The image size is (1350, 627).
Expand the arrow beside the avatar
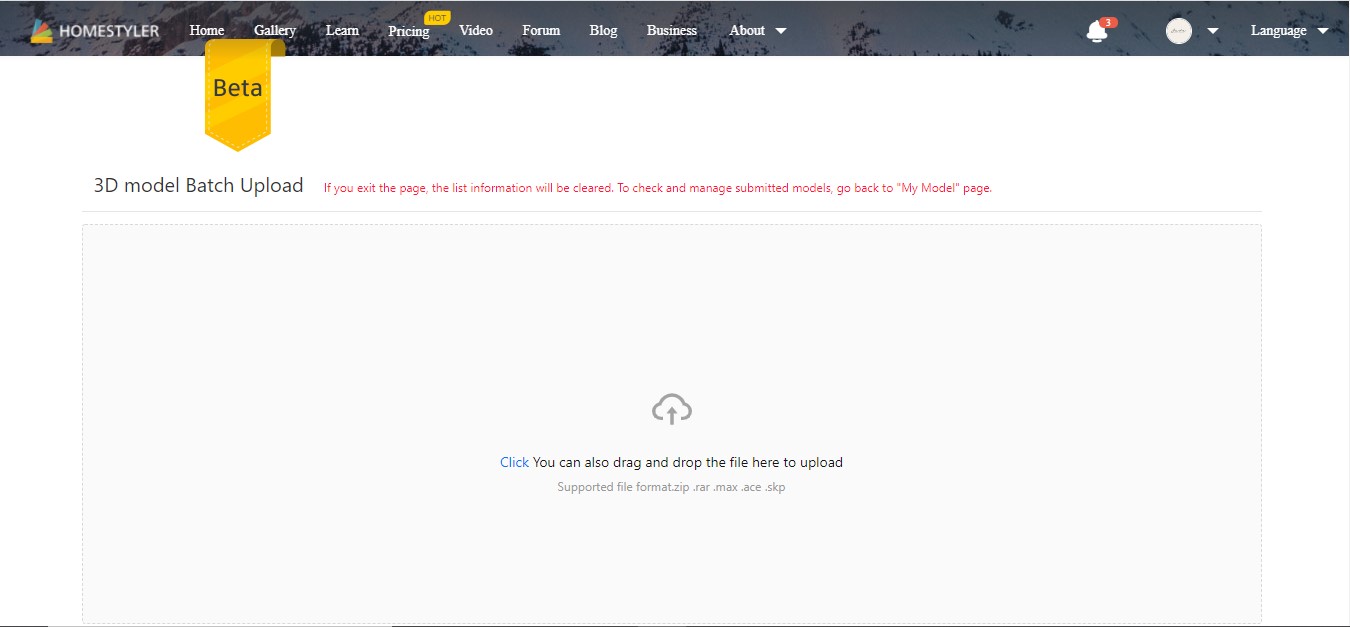1213,31
